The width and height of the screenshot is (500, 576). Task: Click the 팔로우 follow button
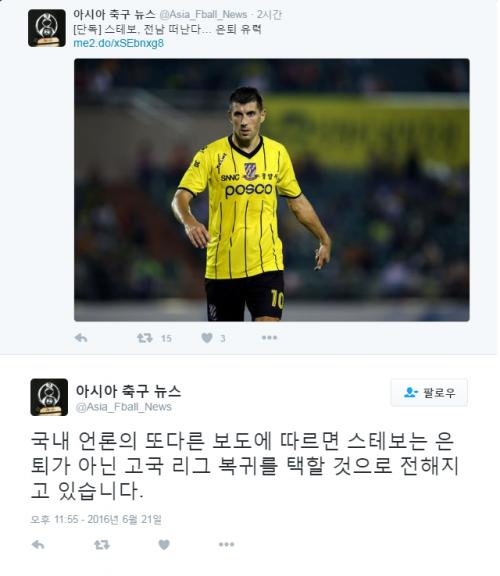(x=429, y=393)
